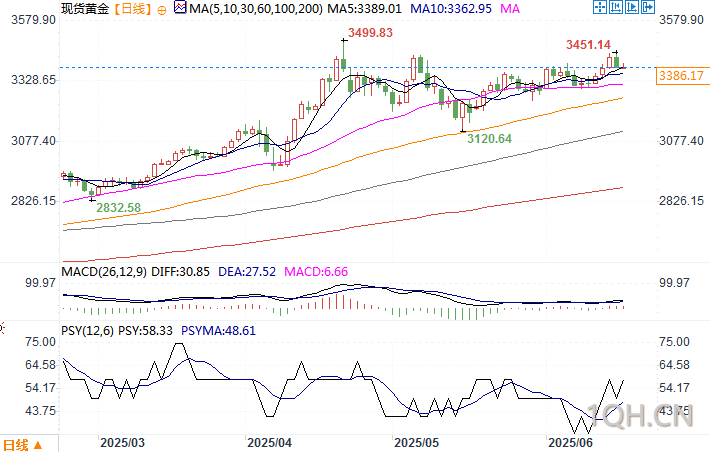Click the export chart arrow icon
This screenshot has height=452, width=710.
[x=648, y=7]
